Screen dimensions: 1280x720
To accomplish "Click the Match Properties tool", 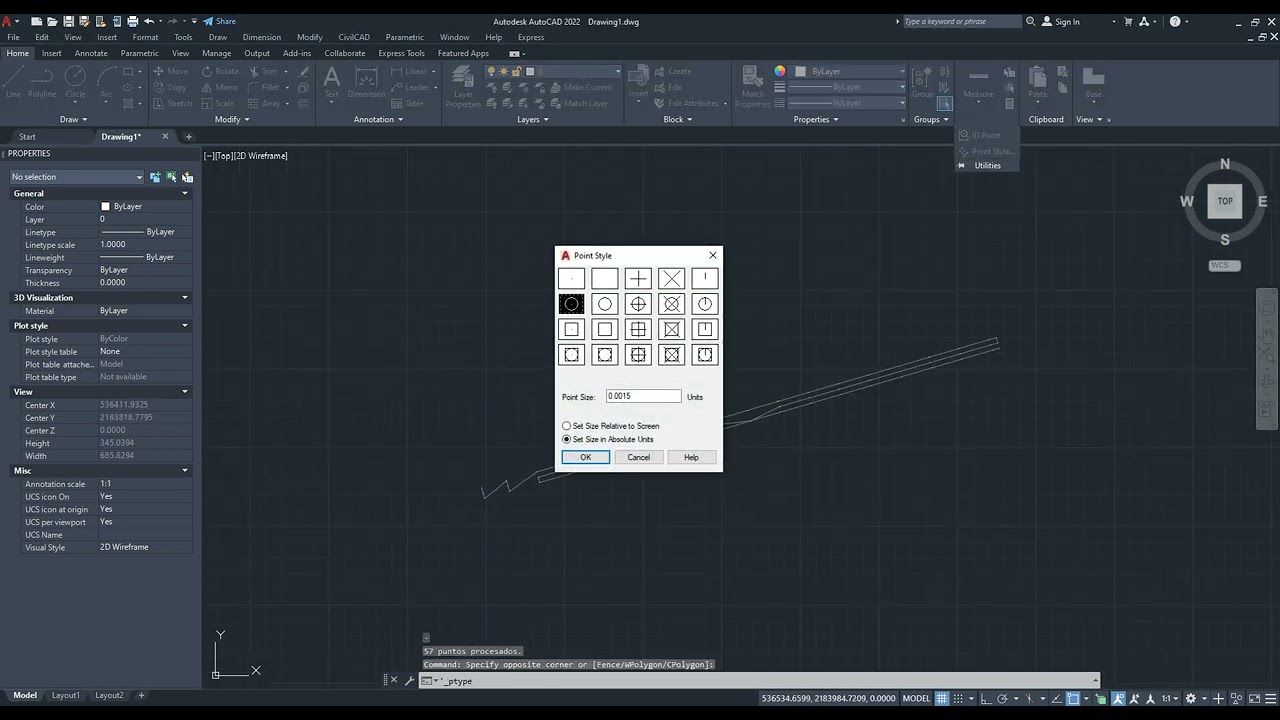I will [752, 86].
